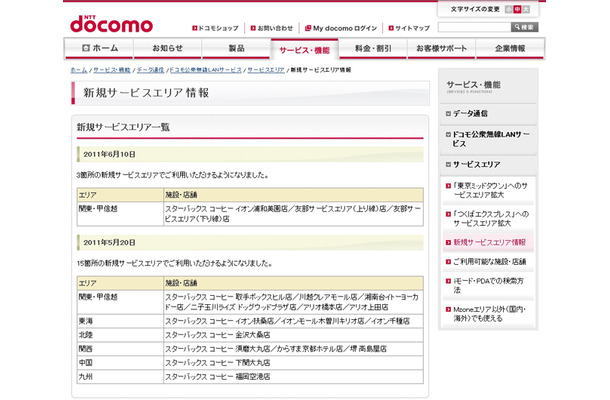
Task: Click サービス・機能 breadcrumb link
Action: click(x=112, y=70)
